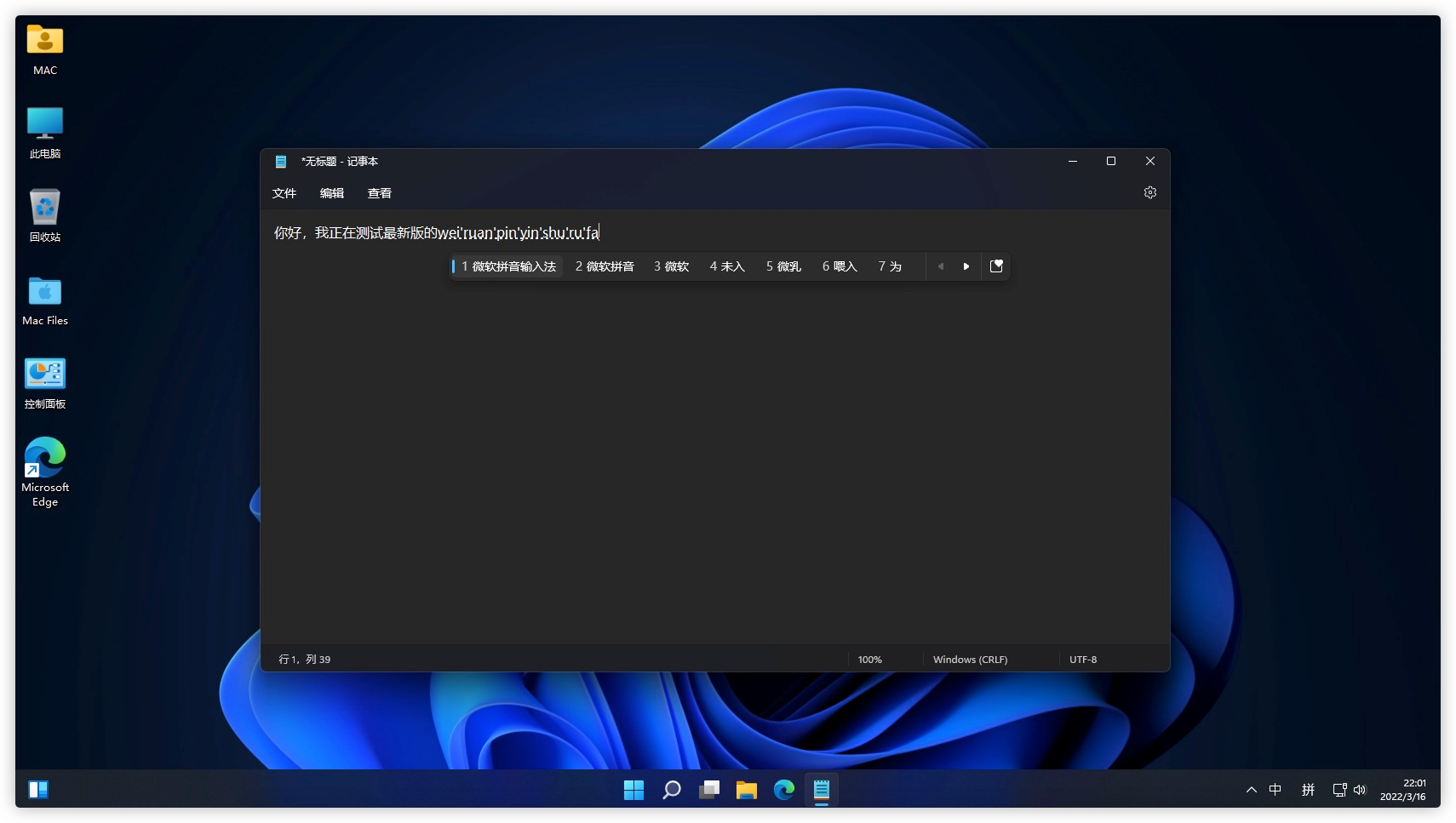This screenshot has width=1456, height=823.
Task: Click the UTF-8 encoding indicator
Action: pyautogui.click(x=1083, y=660)
